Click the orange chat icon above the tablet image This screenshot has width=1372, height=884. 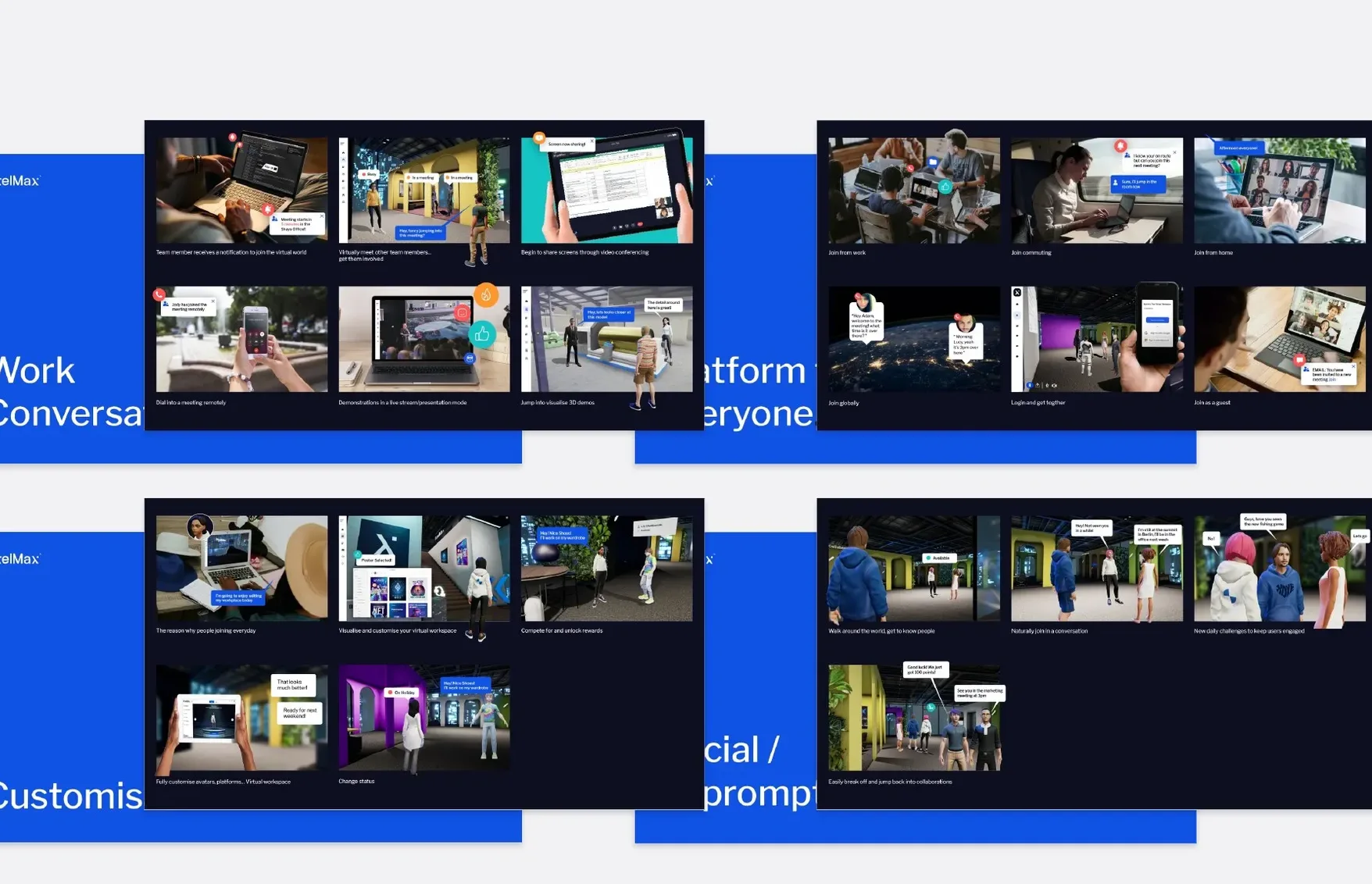tap(539, 139)
